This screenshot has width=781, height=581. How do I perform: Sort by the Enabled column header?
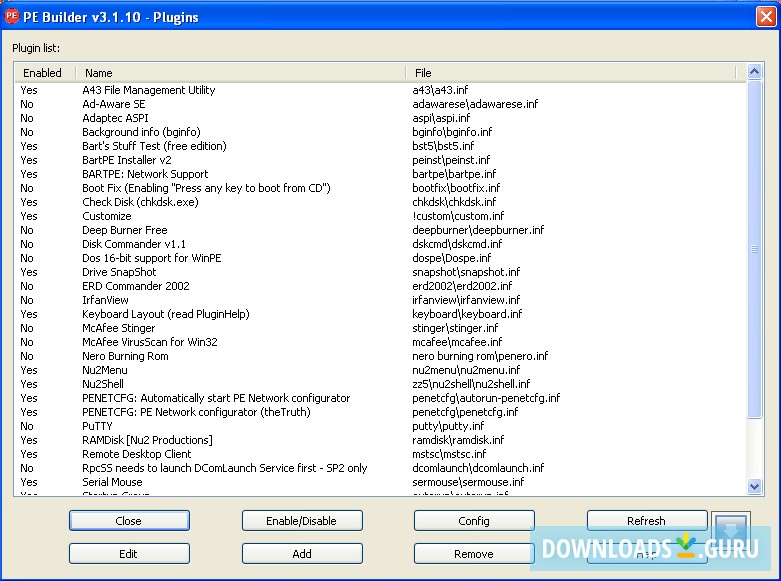click(x=45, y=73)
